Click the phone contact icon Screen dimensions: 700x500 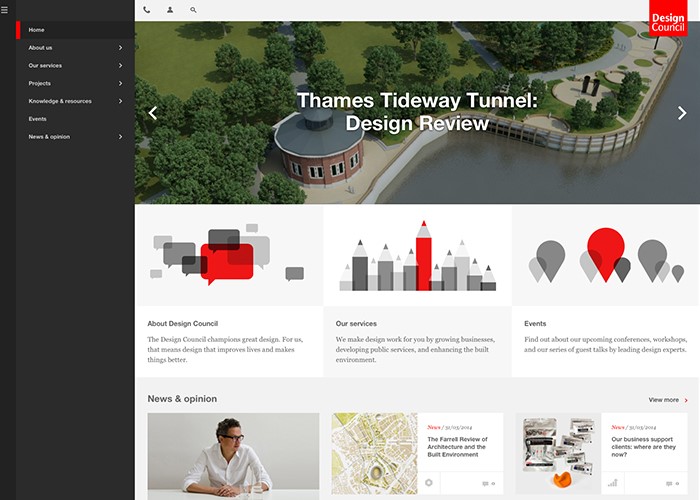tap(146, 10)
